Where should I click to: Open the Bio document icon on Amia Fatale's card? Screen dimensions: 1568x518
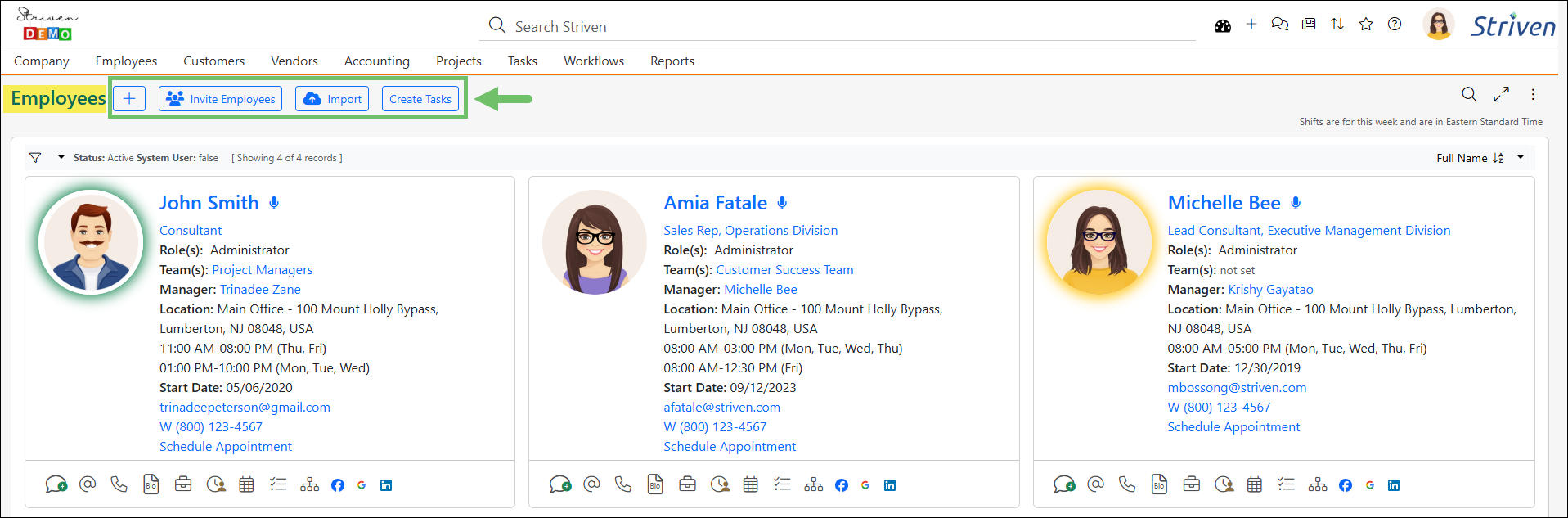(655, 484)
